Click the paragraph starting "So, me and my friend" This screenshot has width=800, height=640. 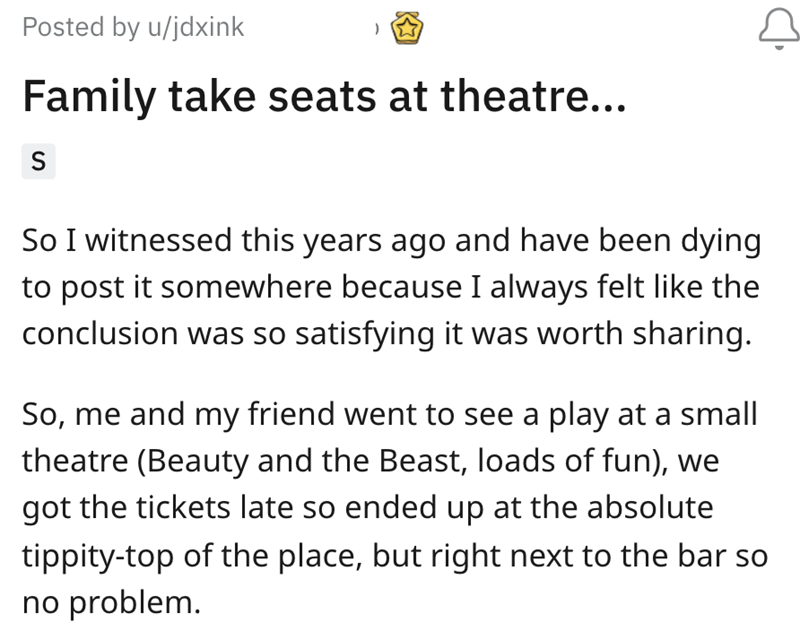coord(390,508)
